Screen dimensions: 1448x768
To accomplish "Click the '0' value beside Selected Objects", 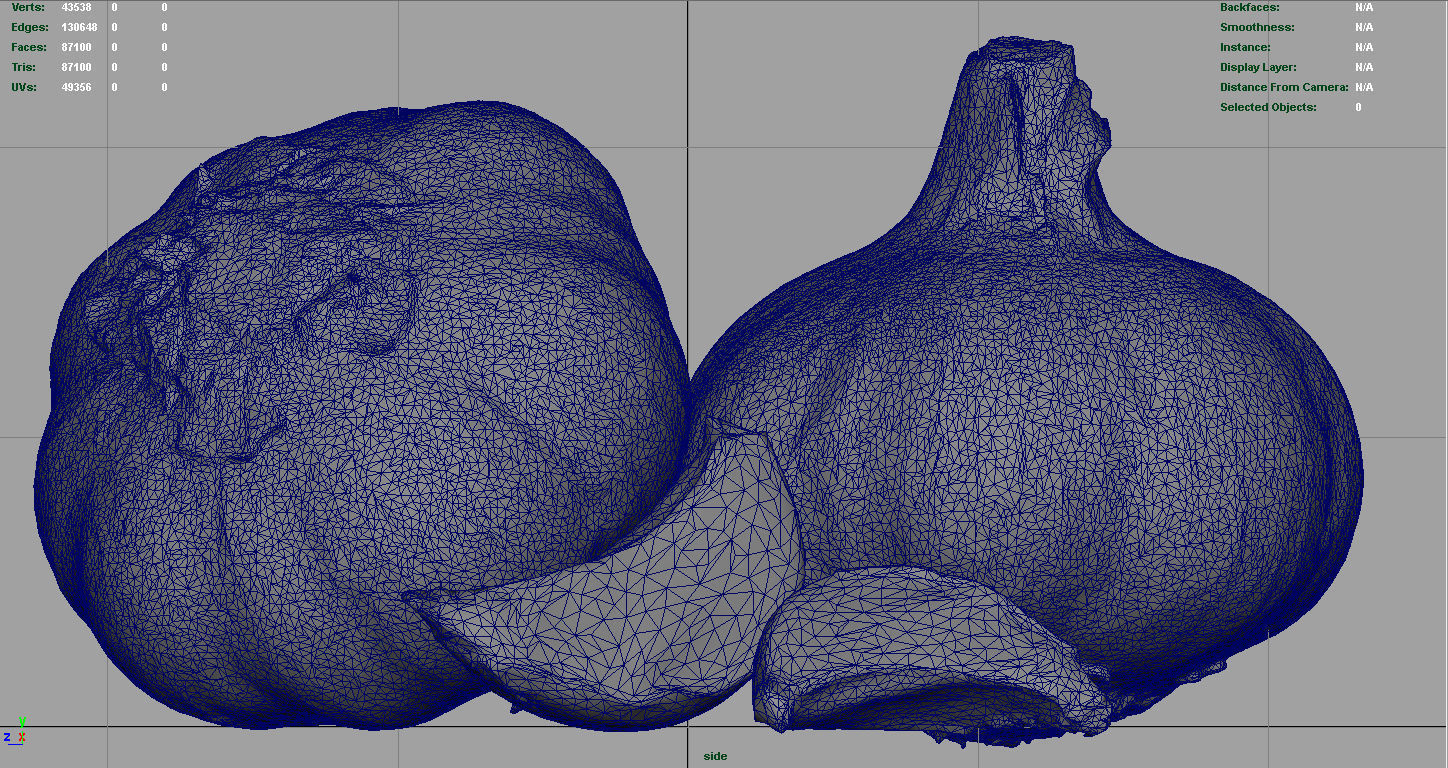I will coord(1358,107).
